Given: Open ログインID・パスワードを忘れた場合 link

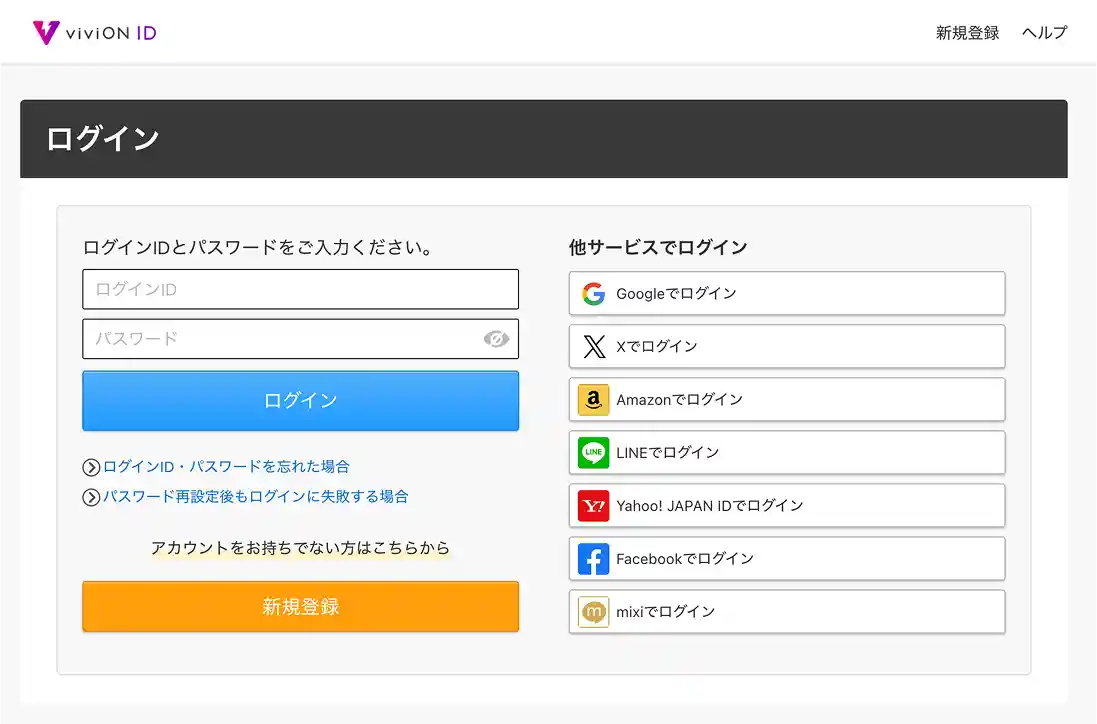Looking at the screenshot, I should 226,467.
